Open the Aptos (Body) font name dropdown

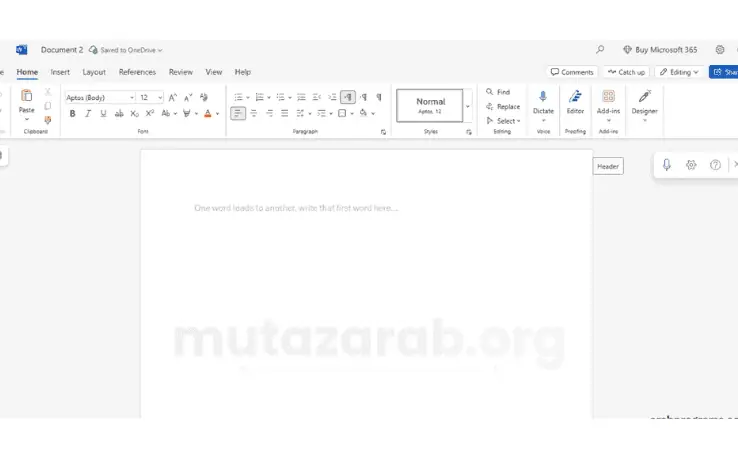coord(132,97)
